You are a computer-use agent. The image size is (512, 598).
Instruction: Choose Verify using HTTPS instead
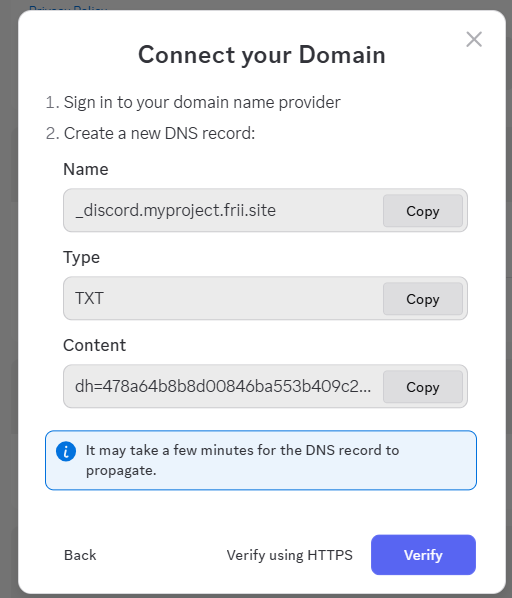[290, 555]
